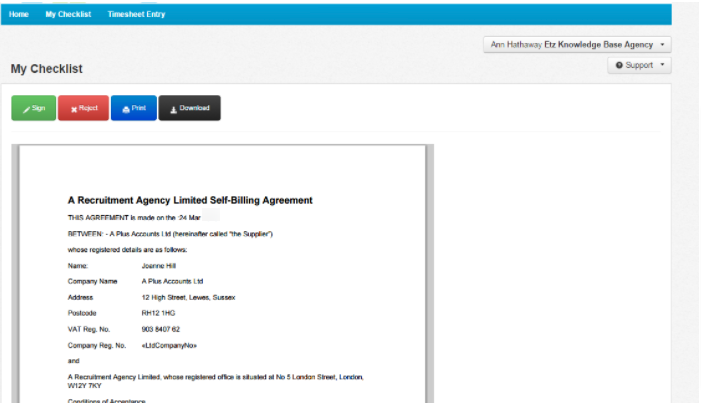Screen dimensions: 701x407
Task: Click the 'VAT Reg. No.' label
Action: click(x=89, y=329)
